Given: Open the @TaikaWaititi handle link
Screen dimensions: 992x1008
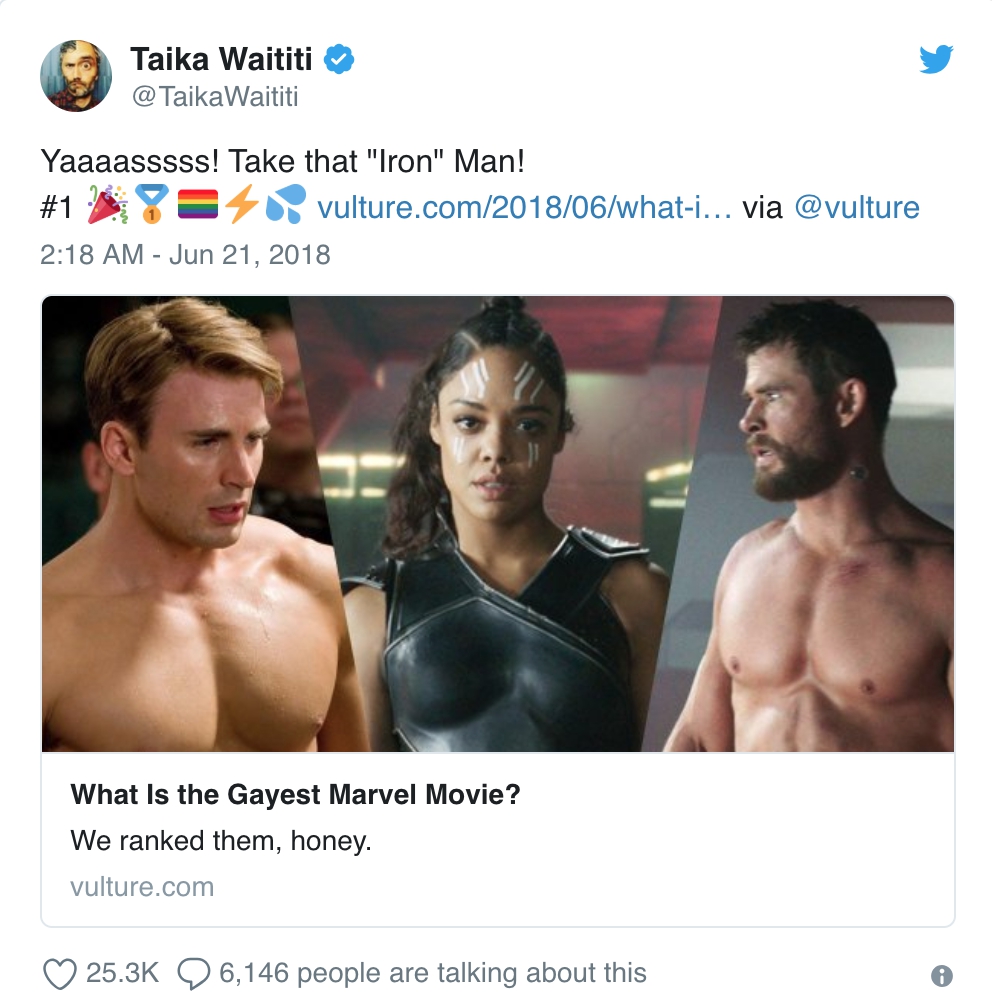Looking at the screenshot, I should (x=214, y=96).
